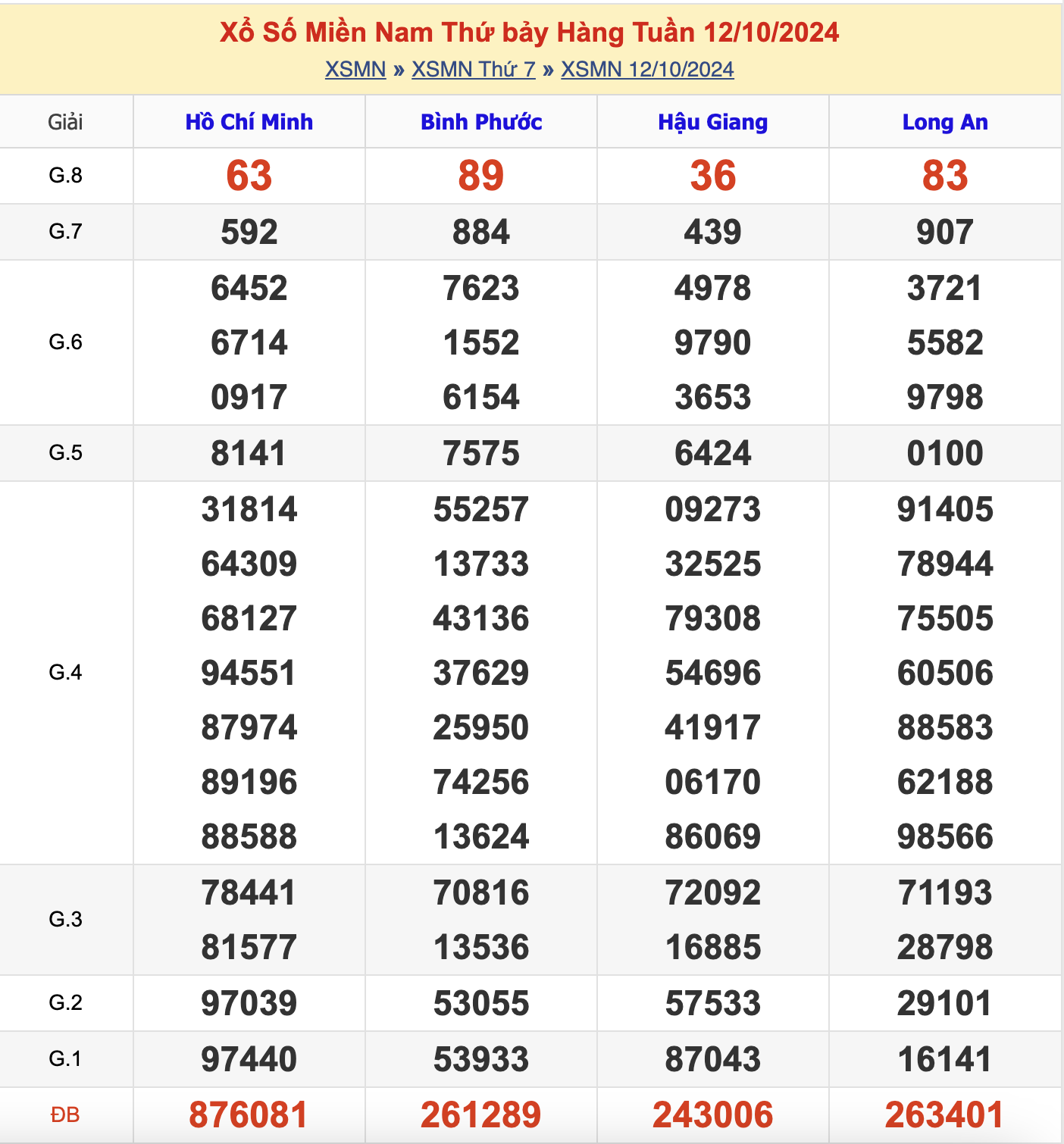
Task: Click the number 88583
Action: pyautogui.click(x=945, y=727)
